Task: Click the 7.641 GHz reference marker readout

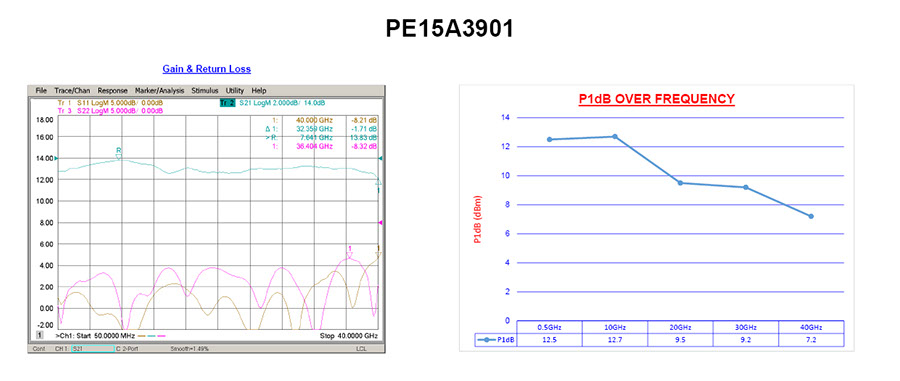Action: [315, 138]
